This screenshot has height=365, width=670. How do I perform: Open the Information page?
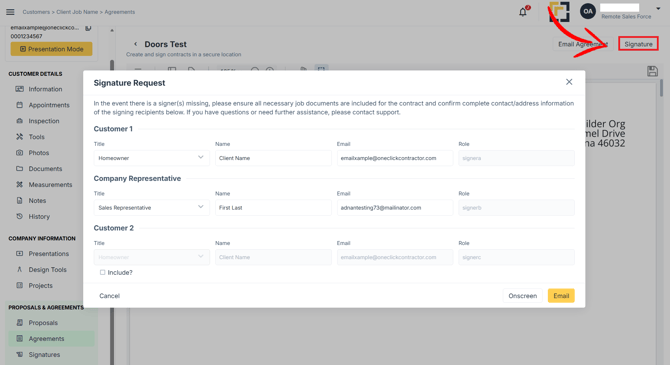45,89
